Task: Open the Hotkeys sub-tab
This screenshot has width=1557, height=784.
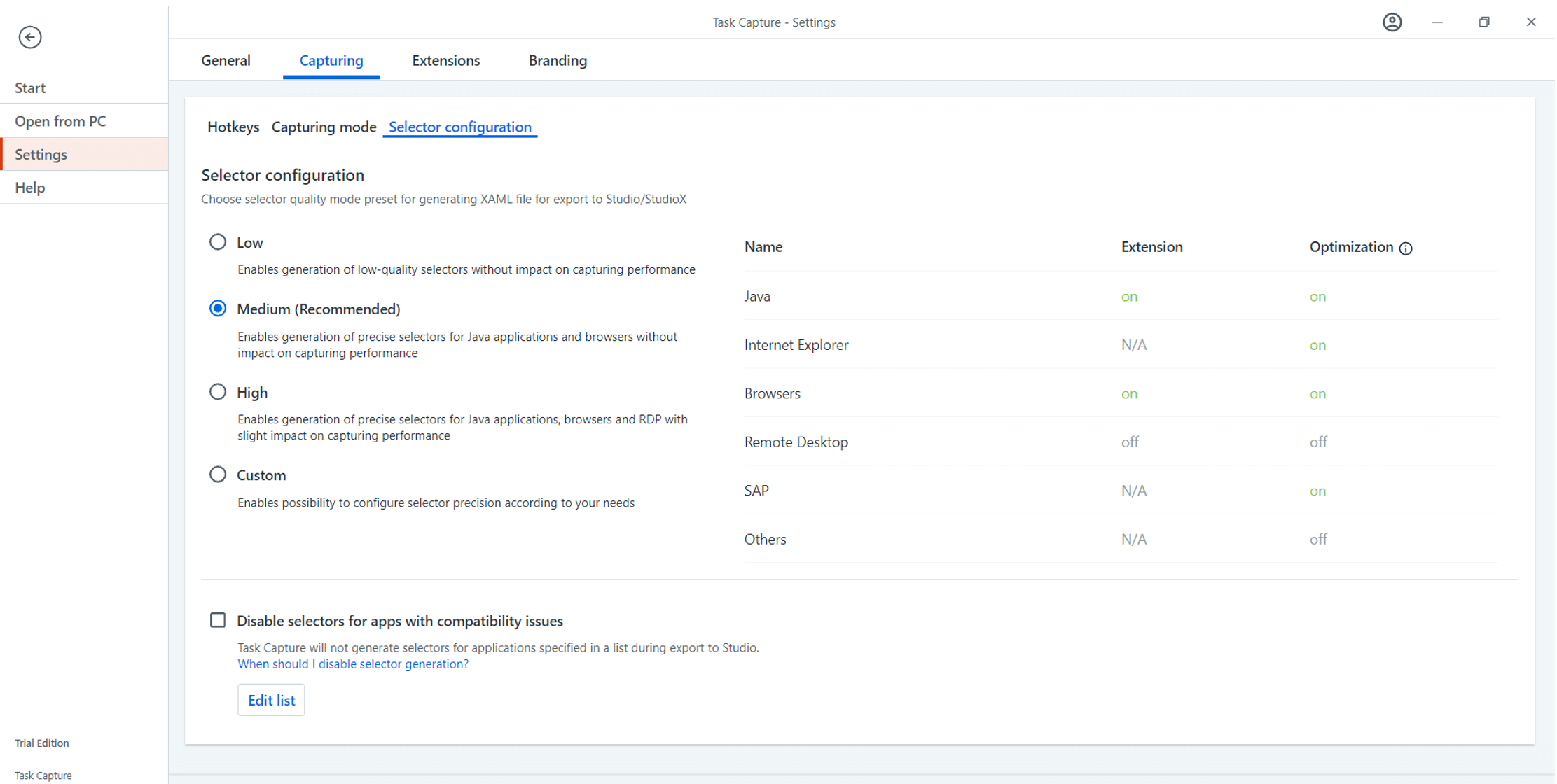Action: click(233, 127)
